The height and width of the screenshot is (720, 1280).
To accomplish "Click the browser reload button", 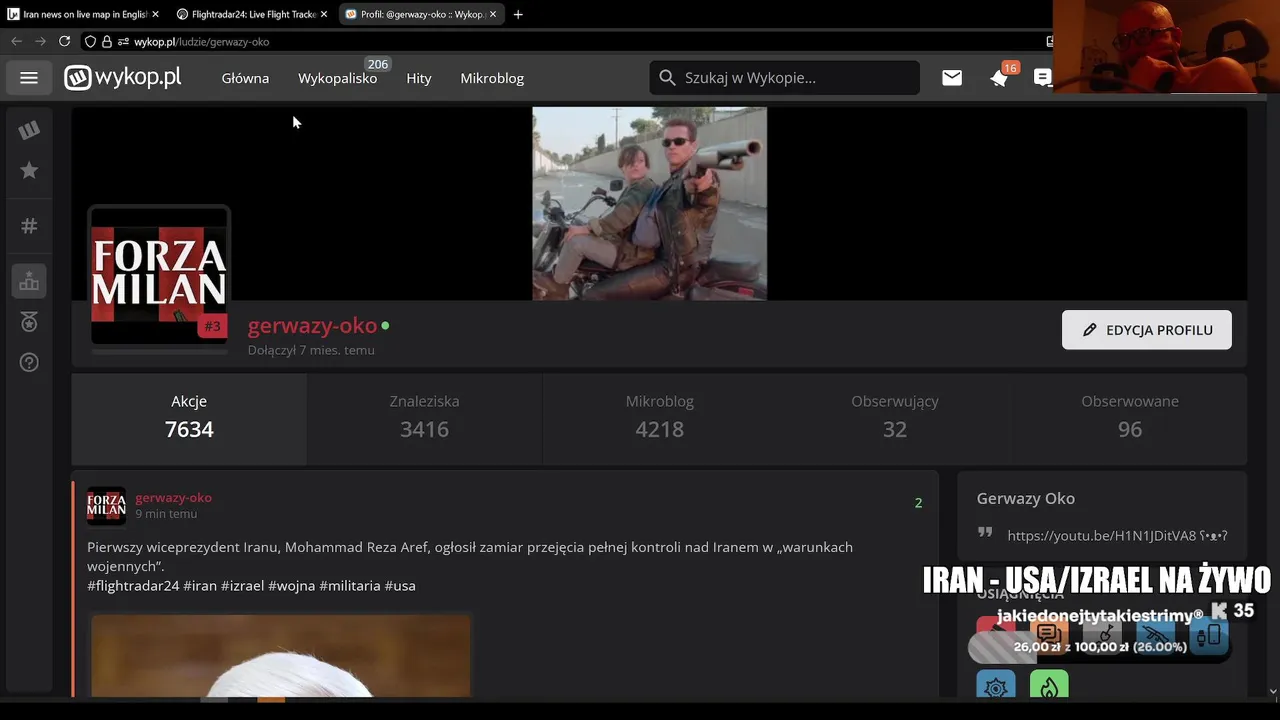I will pos(64,41).
